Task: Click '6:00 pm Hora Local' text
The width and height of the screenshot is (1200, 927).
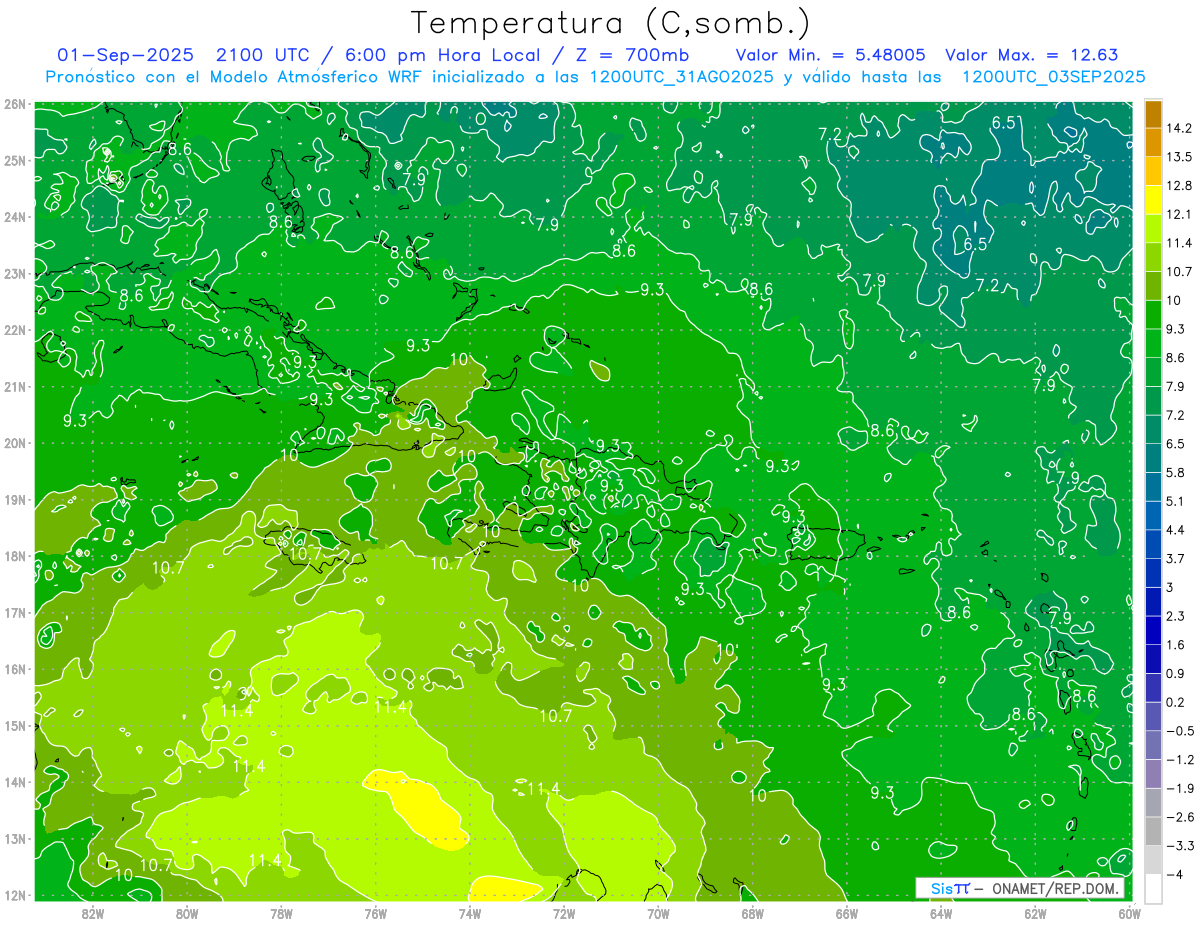Action: [444, 56]
